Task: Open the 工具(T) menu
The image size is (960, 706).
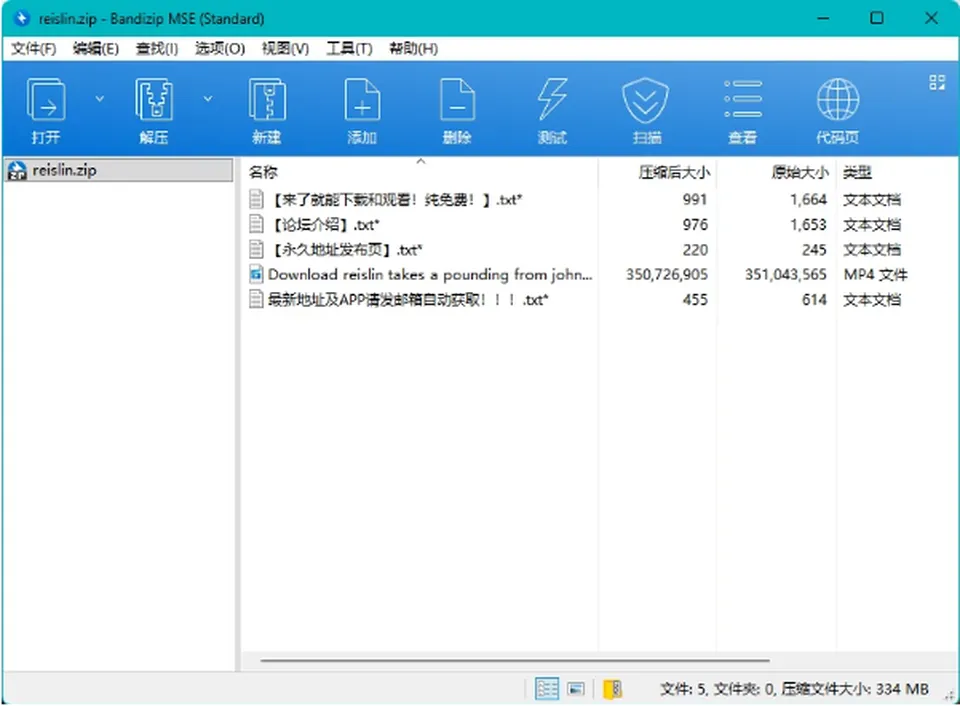Action: (x=349, y=48)
